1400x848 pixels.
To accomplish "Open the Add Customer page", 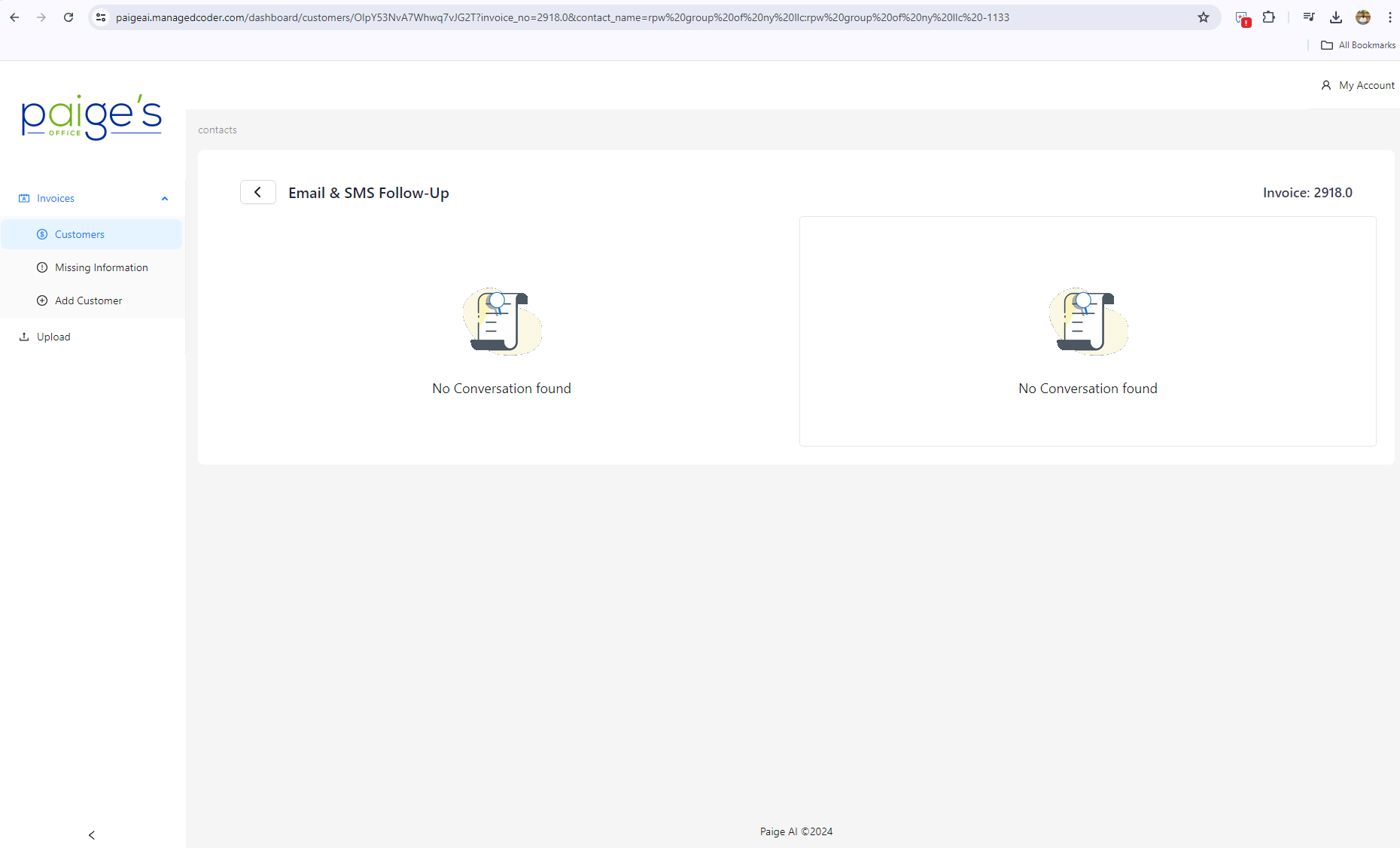I will tap(92, 300).
